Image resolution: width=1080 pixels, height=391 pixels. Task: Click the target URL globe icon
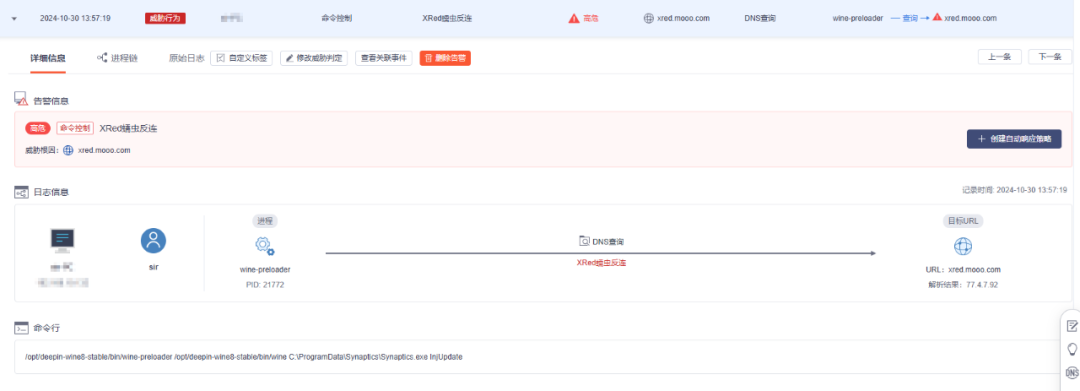(963, 246)
